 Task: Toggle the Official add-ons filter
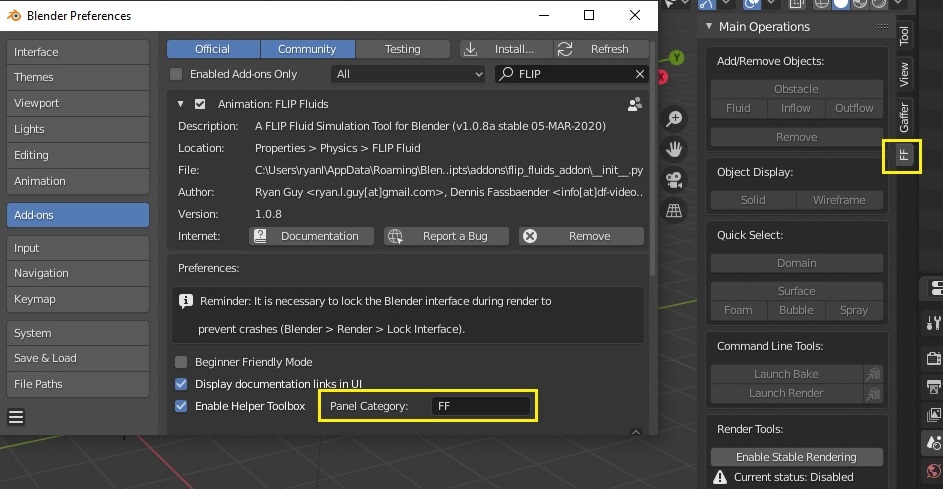(x=213, y=49)
